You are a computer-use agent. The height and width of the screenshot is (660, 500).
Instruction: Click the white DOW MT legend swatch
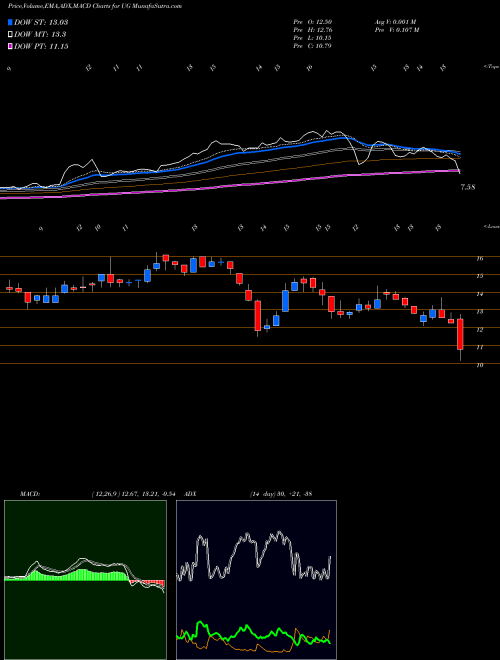10,35
